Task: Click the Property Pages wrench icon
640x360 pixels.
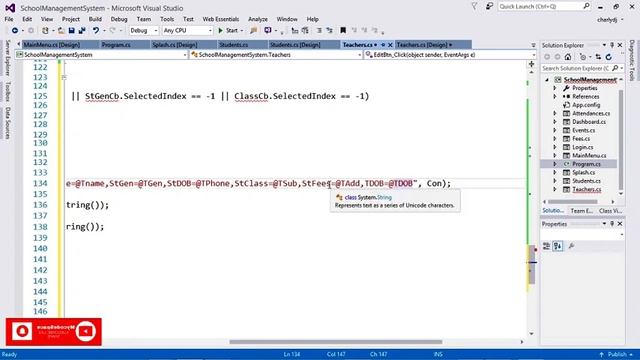Action: (x=571, y=246)
